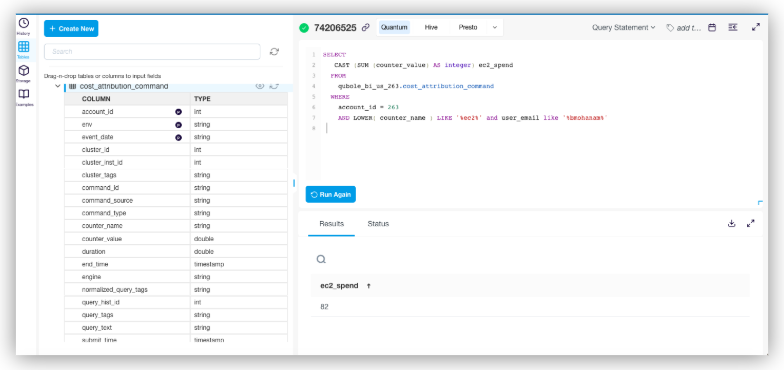Select the Hive engine tab
The image size is (784, 370).
431,28
